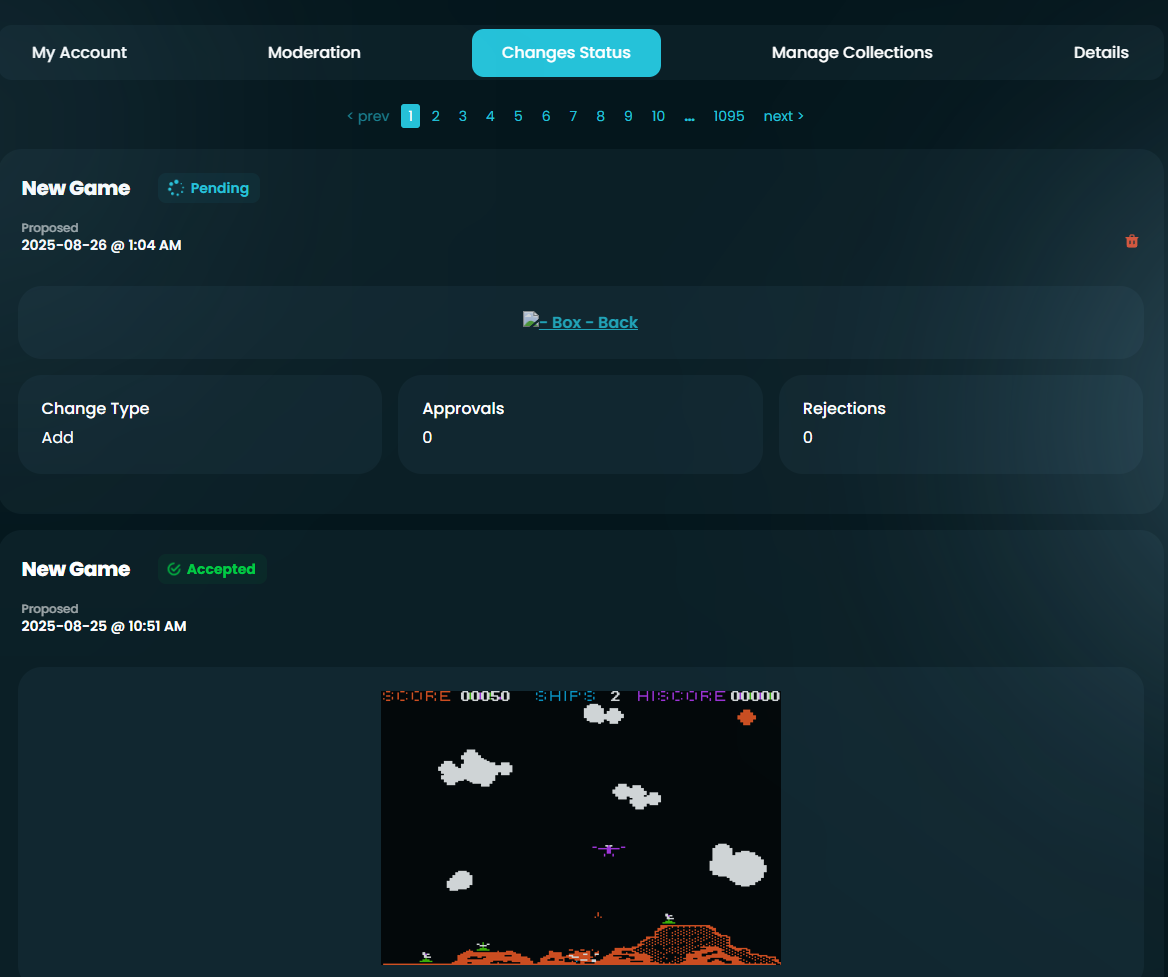Jump to page 2
This screenshot has width=1168, height=977.
[x=436, y=116]
